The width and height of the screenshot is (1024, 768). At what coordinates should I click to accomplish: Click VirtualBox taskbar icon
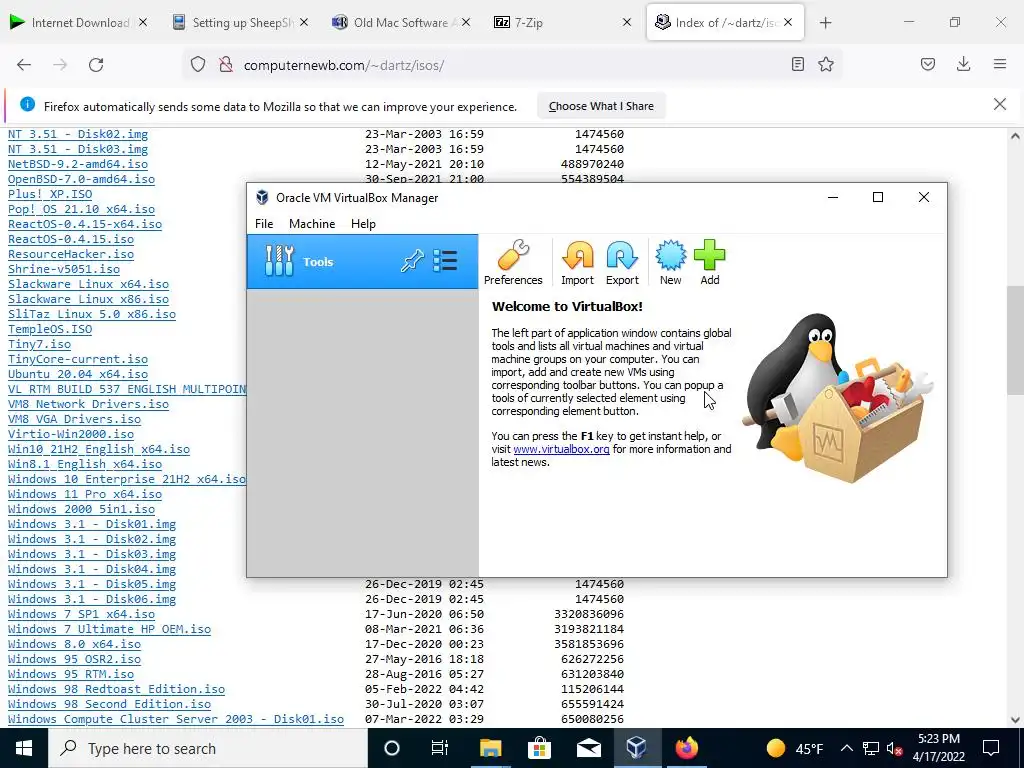pos(637,748)
